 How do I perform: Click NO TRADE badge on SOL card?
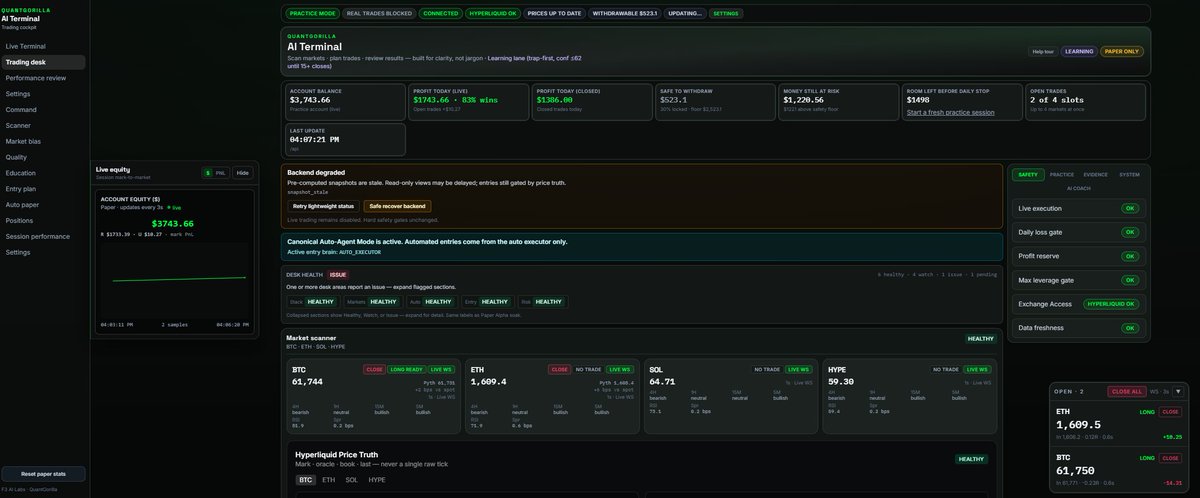point(767,369)
